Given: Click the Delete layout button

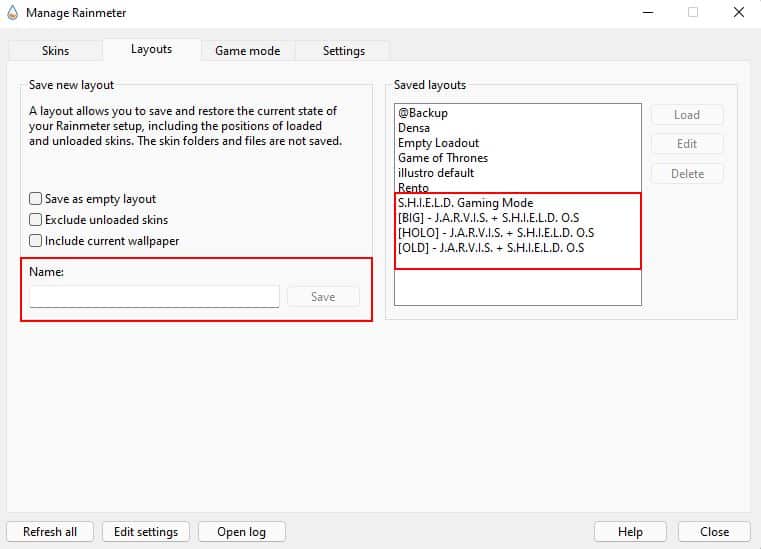Looking at the screenshot, I should (687, 174).
